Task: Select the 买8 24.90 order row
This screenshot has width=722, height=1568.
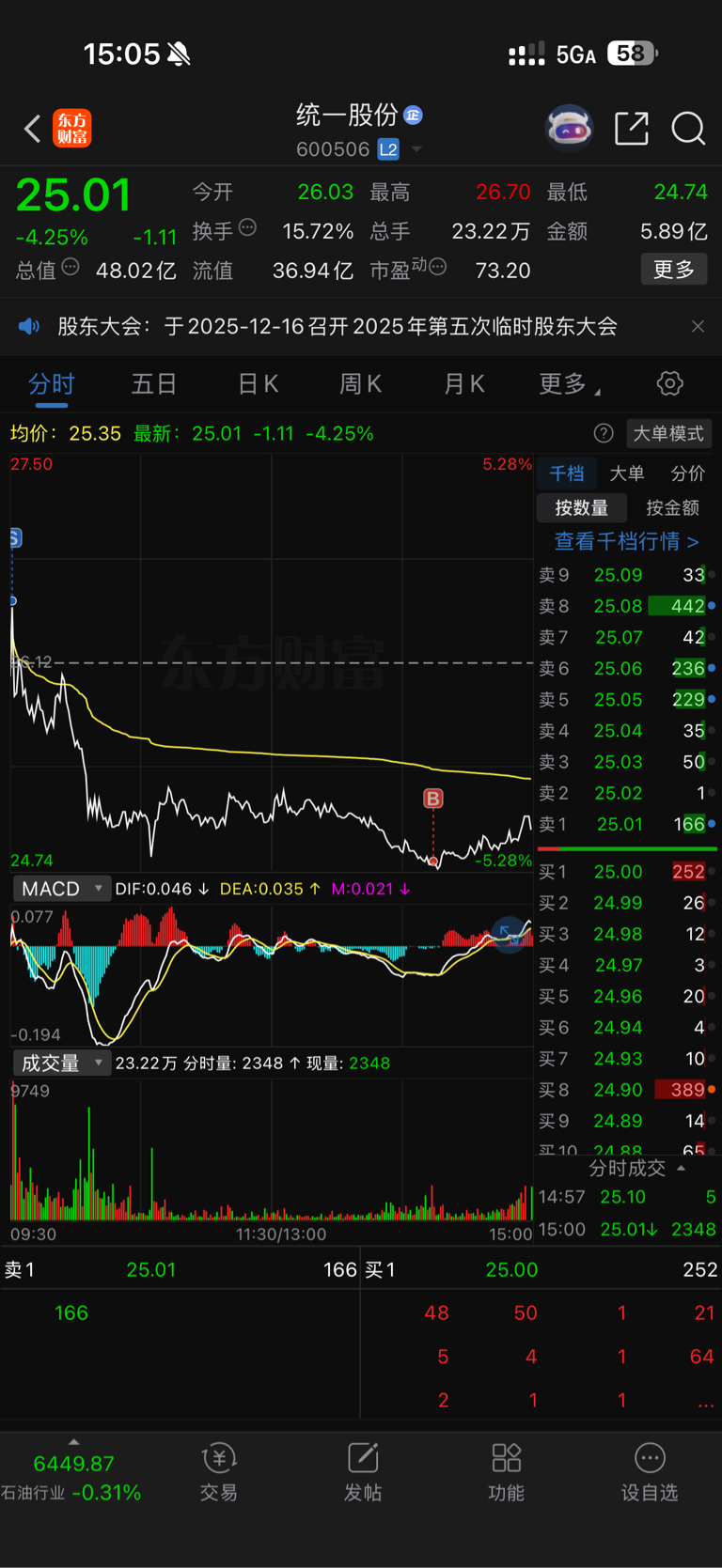Action: point(627,1090)
